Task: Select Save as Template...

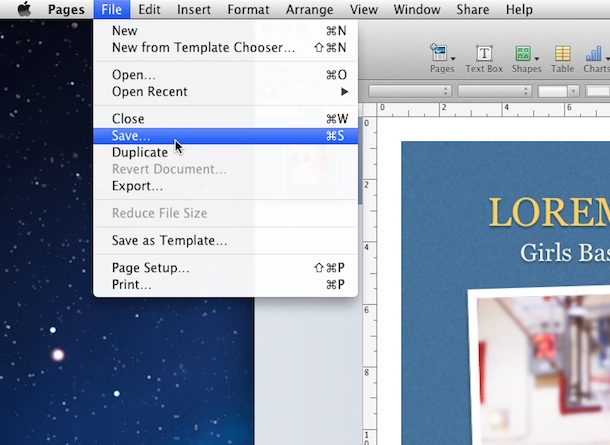Action: 225,240
